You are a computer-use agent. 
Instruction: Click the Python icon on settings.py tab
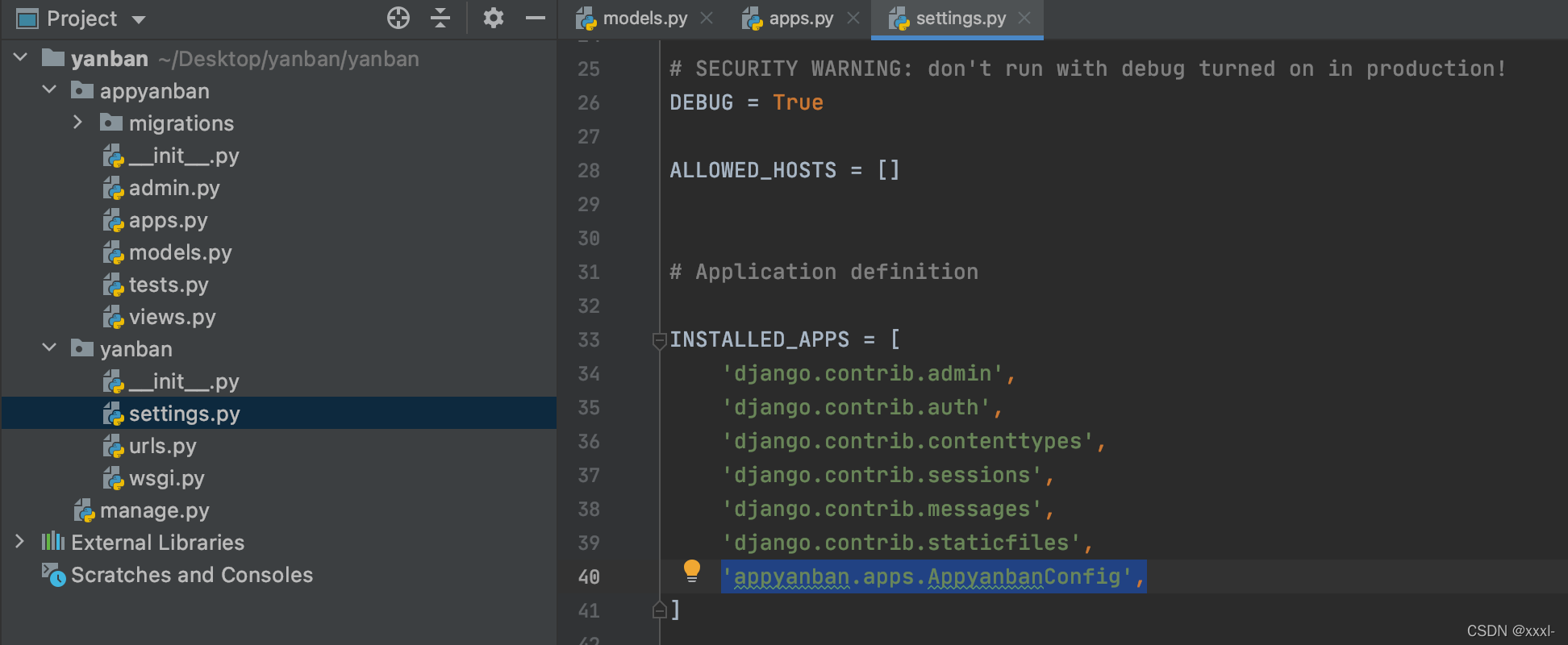tap(900, 19)
